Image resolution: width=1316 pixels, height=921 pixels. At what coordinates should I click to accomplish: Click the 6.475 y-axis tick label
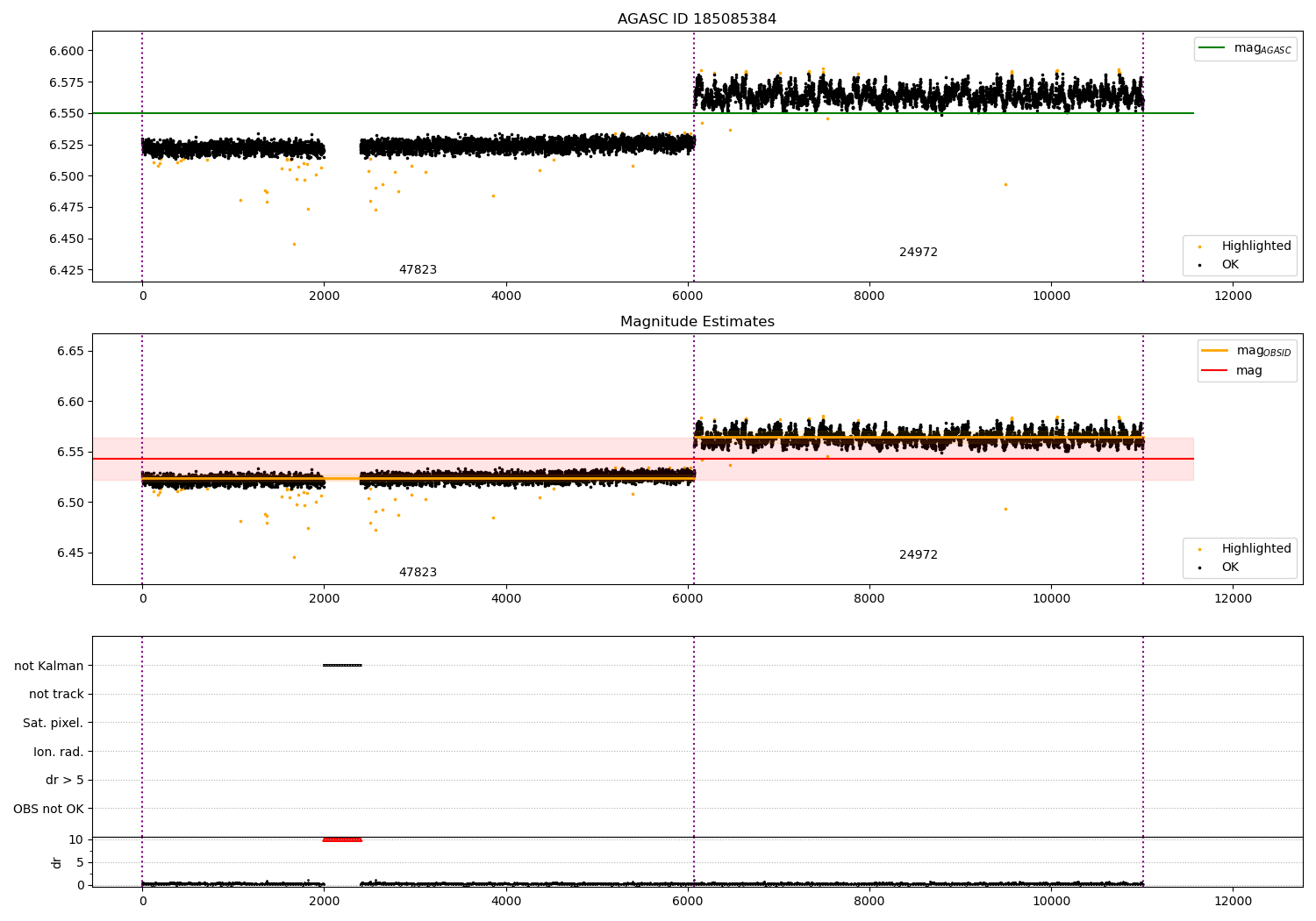[x=66, y=207]
